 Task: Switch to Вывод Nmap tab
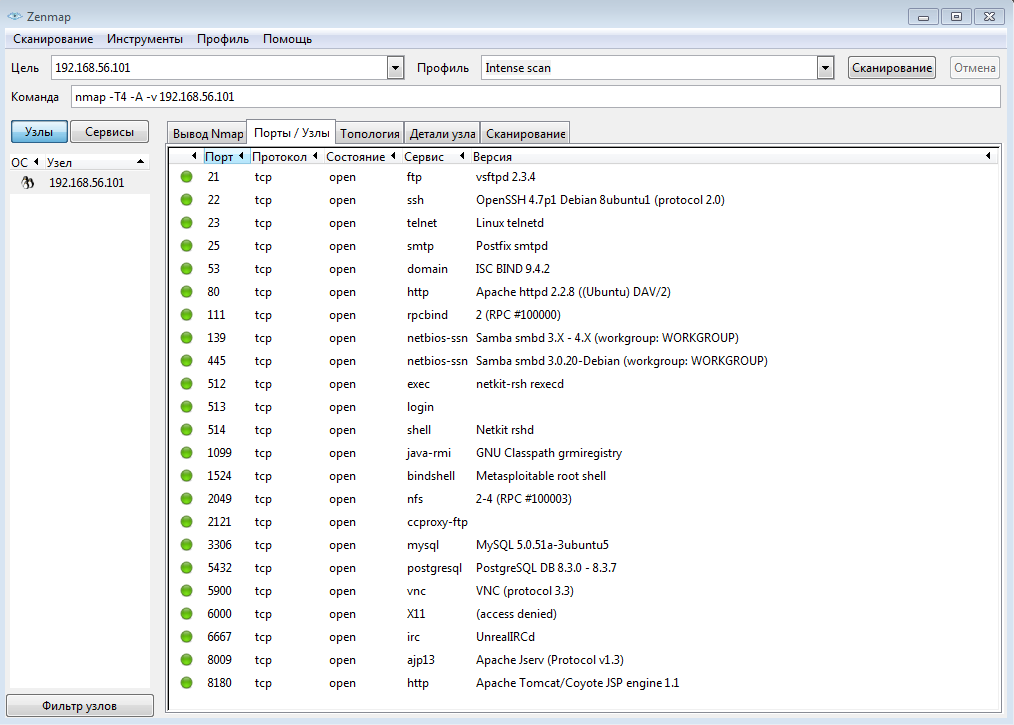pyautogui.click(x=208, y=133)
